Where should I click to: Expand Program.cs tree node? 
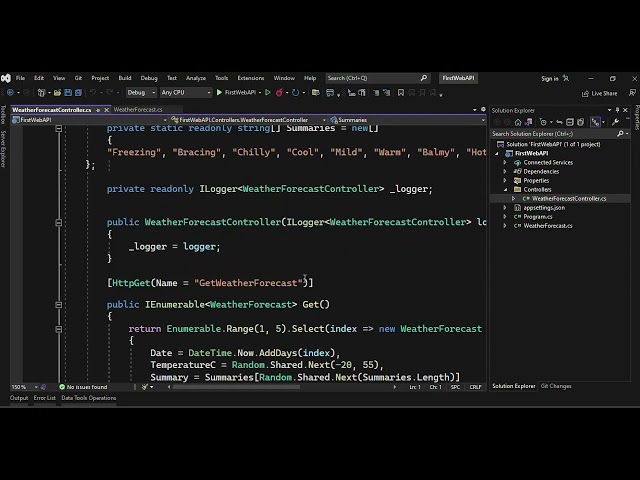505,217
